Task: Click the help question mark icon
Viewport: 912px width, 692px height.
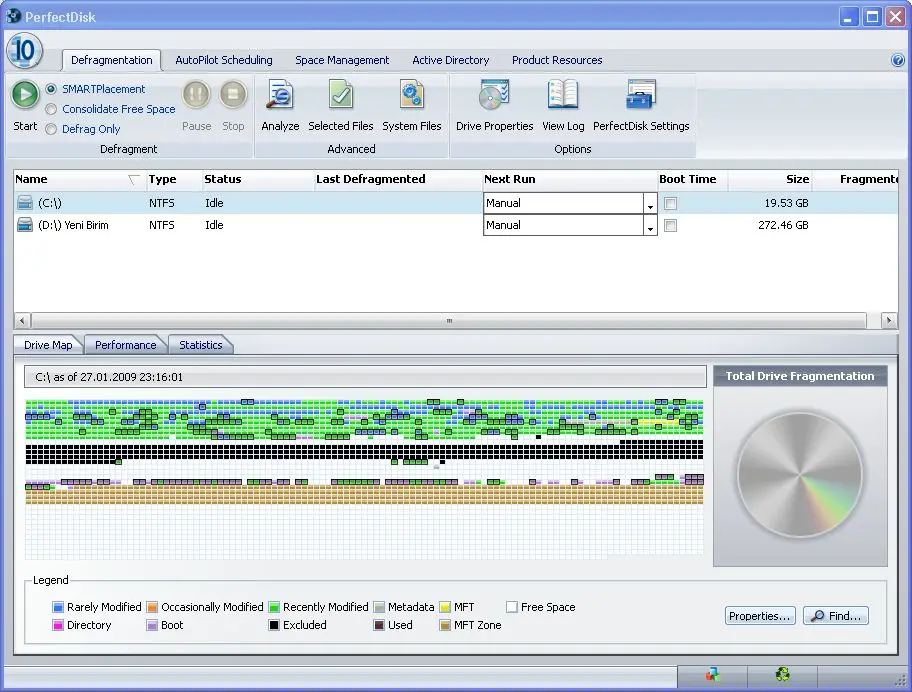Action: pyautogui.click(x=897, y=60)
